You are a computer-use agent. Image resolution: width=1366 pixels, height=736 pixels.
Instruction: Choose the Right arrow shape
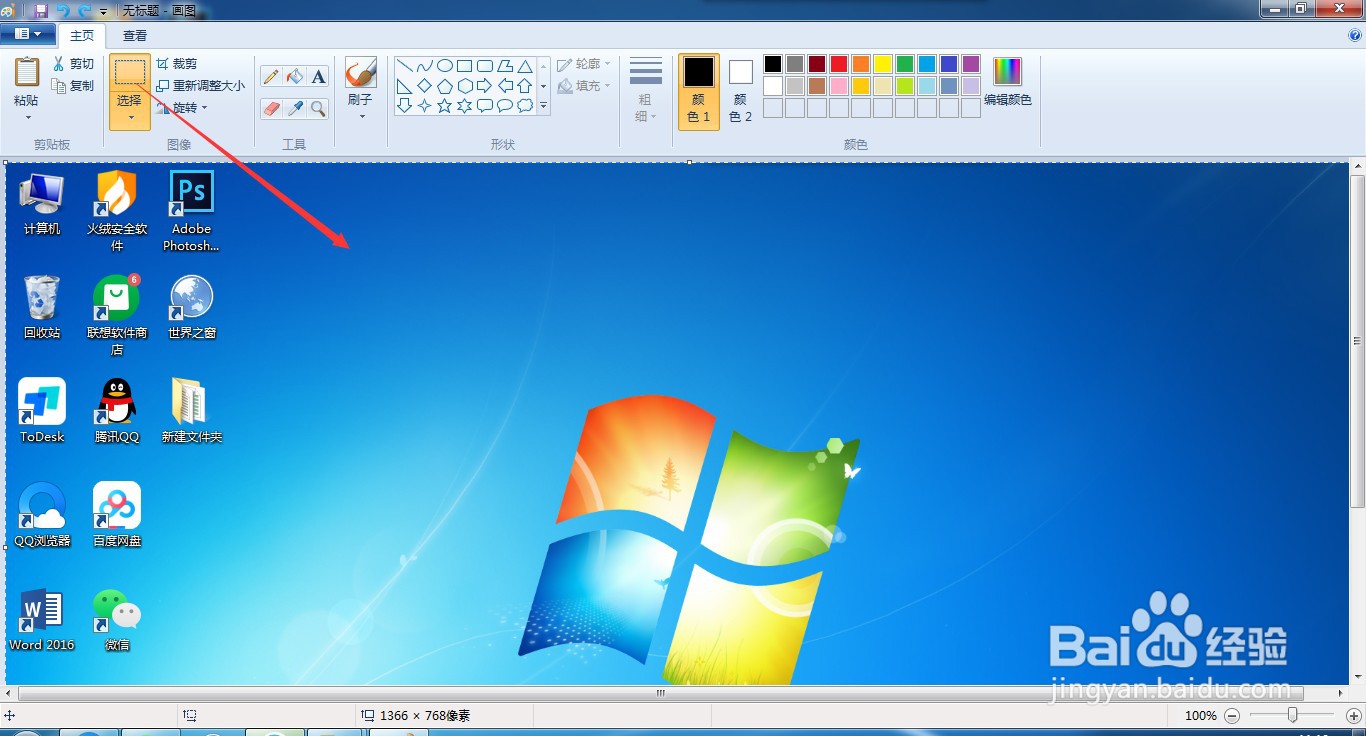point(485,86)
